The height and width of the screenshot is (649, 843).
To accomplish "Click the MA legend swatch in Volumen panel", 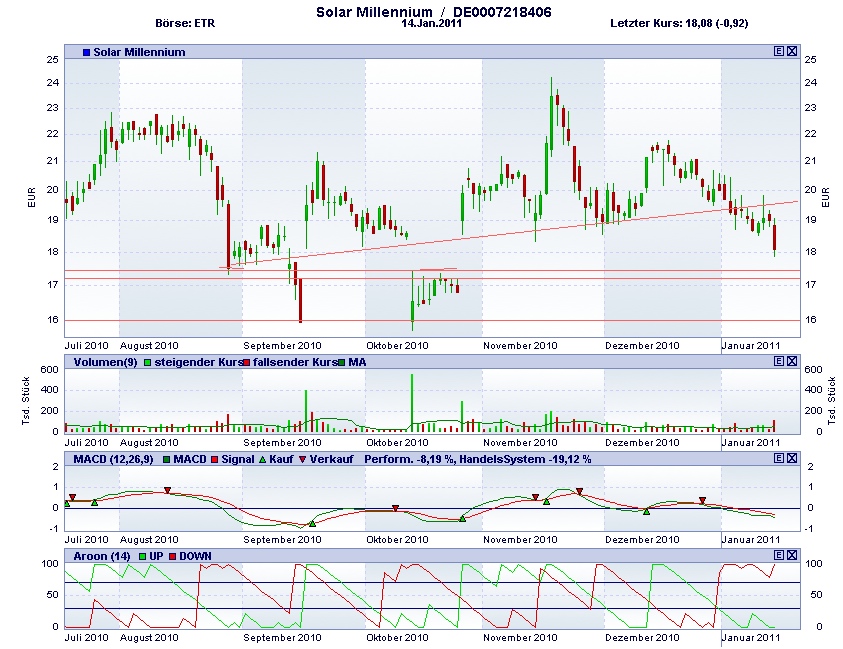I will pyautogui.click(x=342, y=362).
